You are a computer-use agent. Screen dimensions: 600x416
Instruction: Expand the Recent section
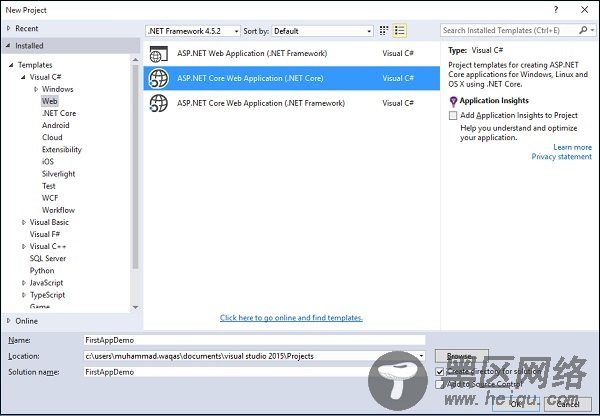pyautogui.click(x=8, y=28)
